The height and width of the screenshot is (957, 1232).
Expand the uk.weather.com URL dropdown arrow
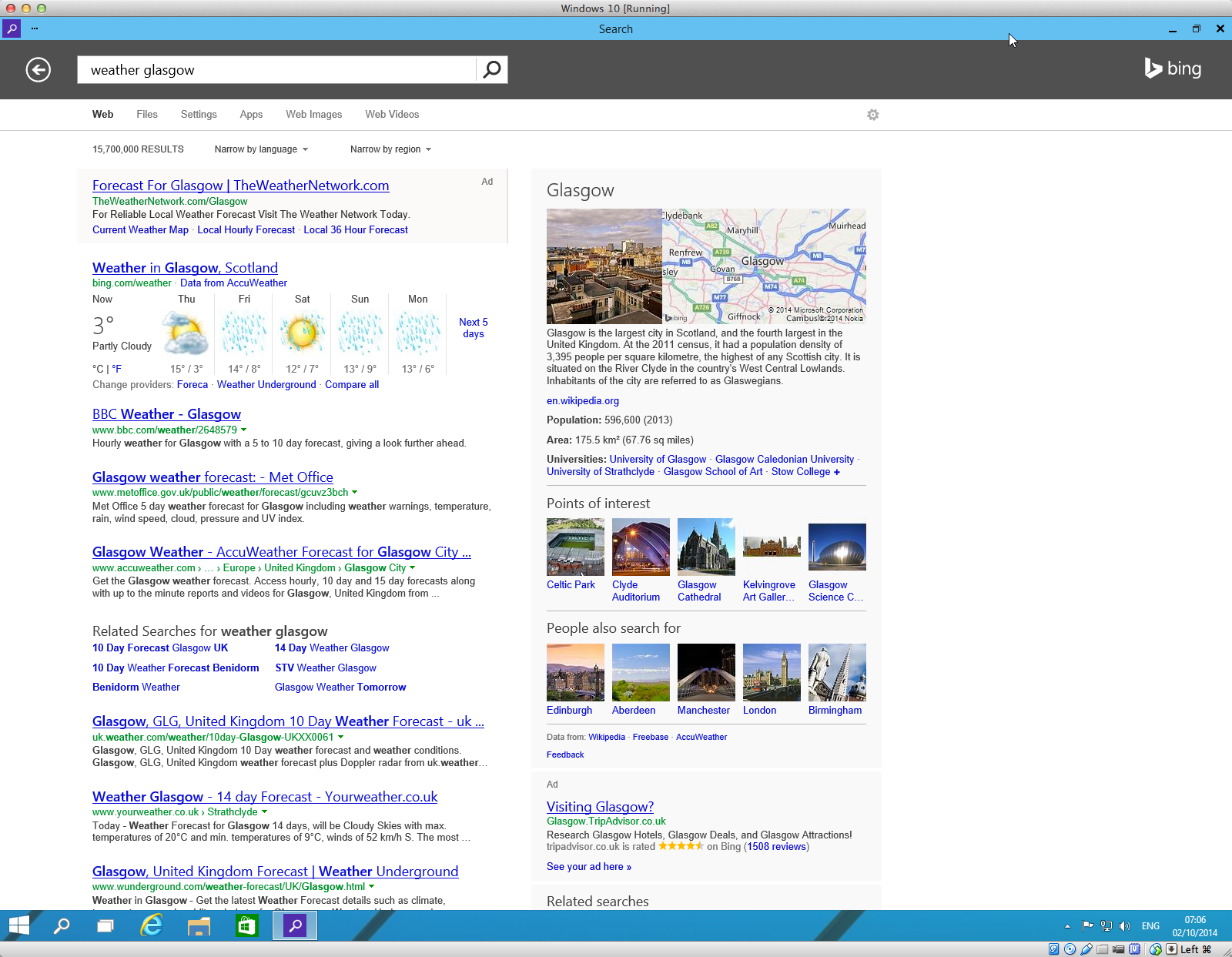(x=341, y=737)
